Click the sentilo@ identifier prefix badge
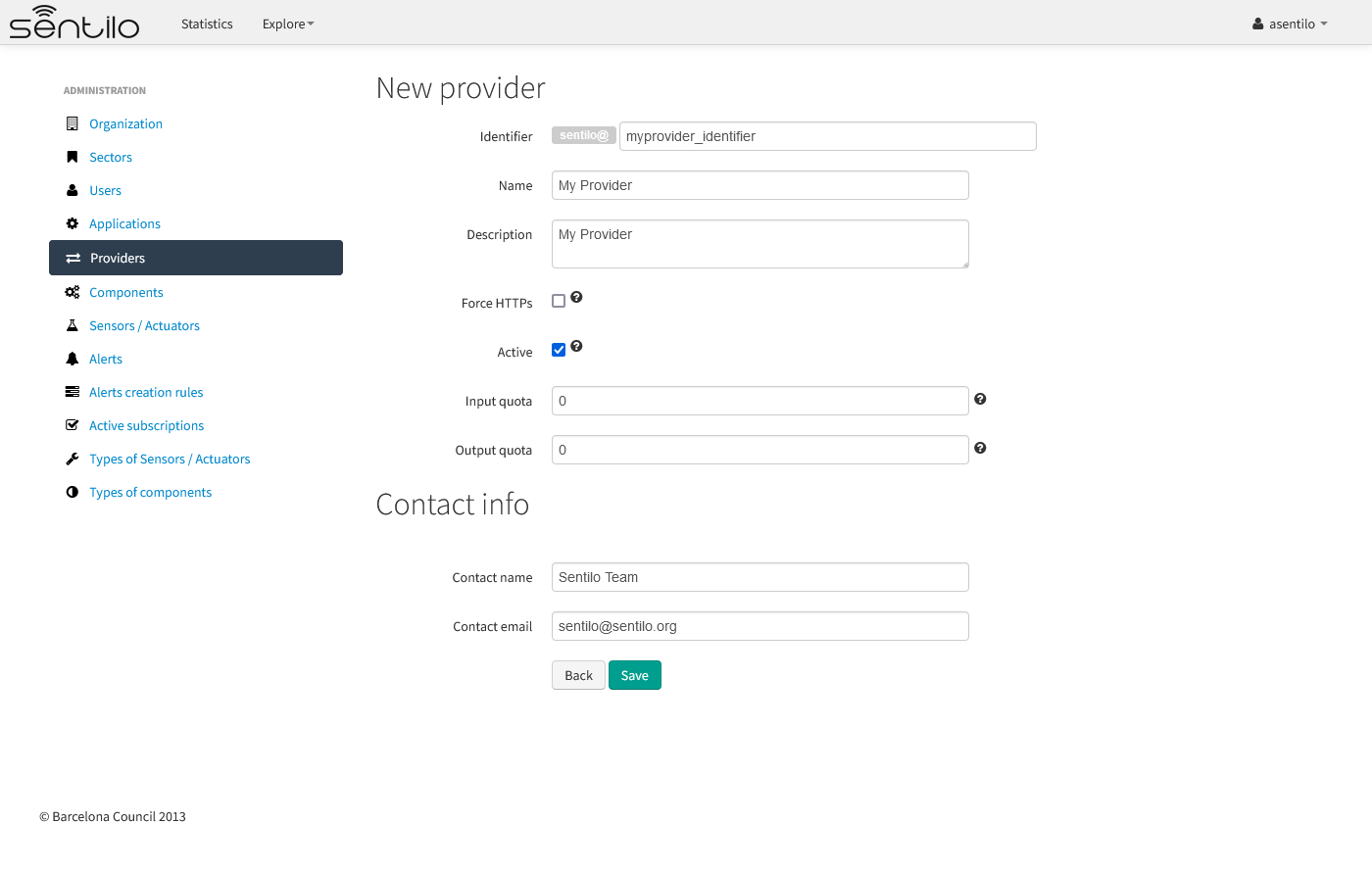 [x=584, y=135]
